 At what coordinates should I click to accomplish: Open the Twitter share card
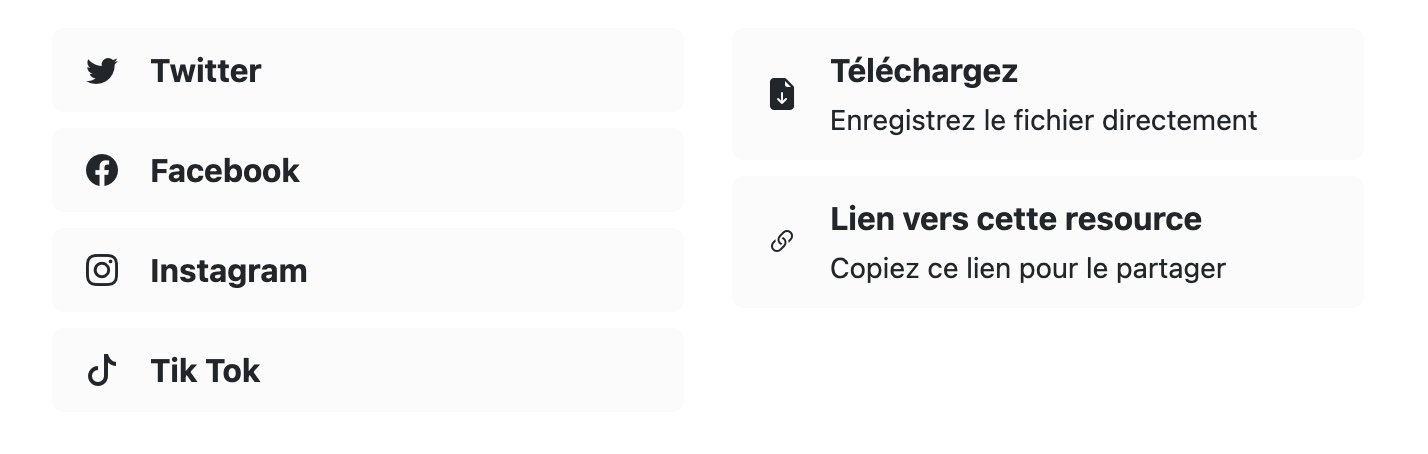pyautogui.click(x=368, y=70)
